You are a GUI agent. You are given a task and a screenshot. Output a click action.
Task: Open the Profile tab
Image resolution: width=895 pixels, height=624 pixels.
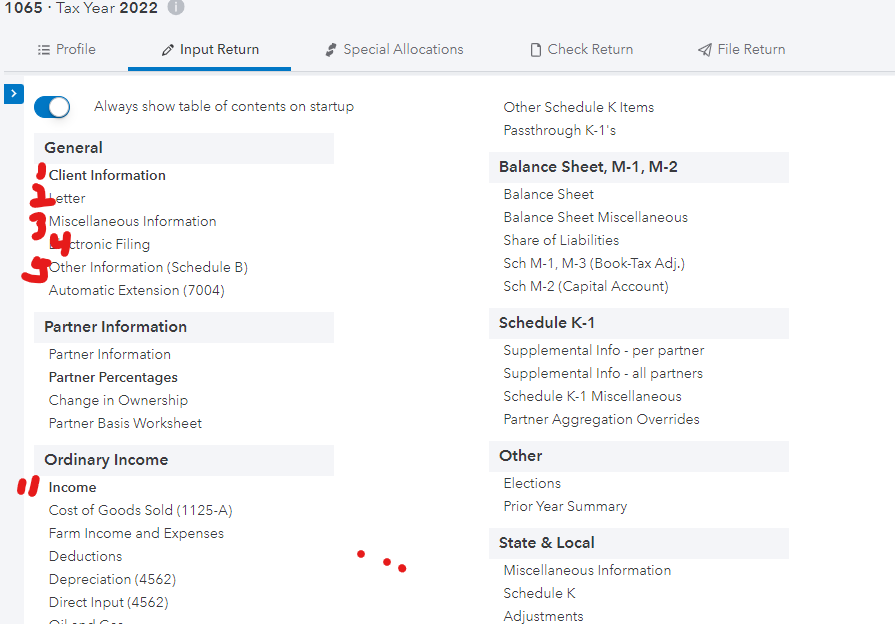pyautogui.click(x=66, y=49)
